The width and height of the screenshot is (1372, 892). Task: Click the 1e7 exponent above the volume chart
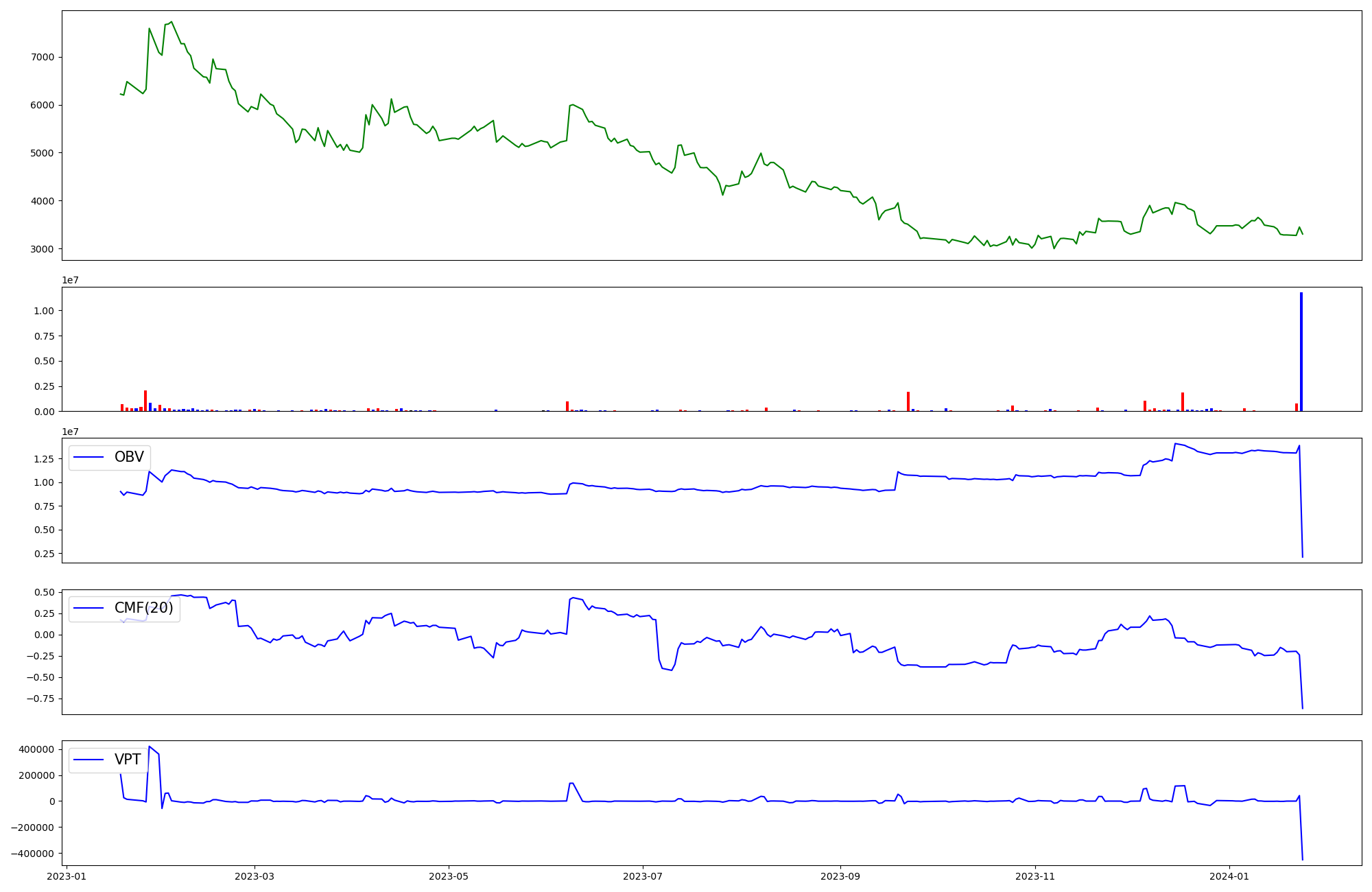(x=70, y=280)
